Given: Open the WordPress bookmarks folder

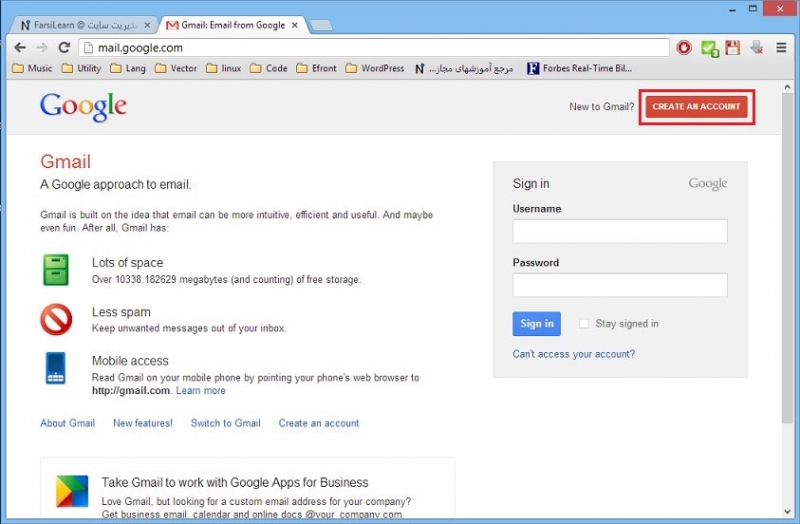Looking at the screenshot, I should (x=375, y=68).
